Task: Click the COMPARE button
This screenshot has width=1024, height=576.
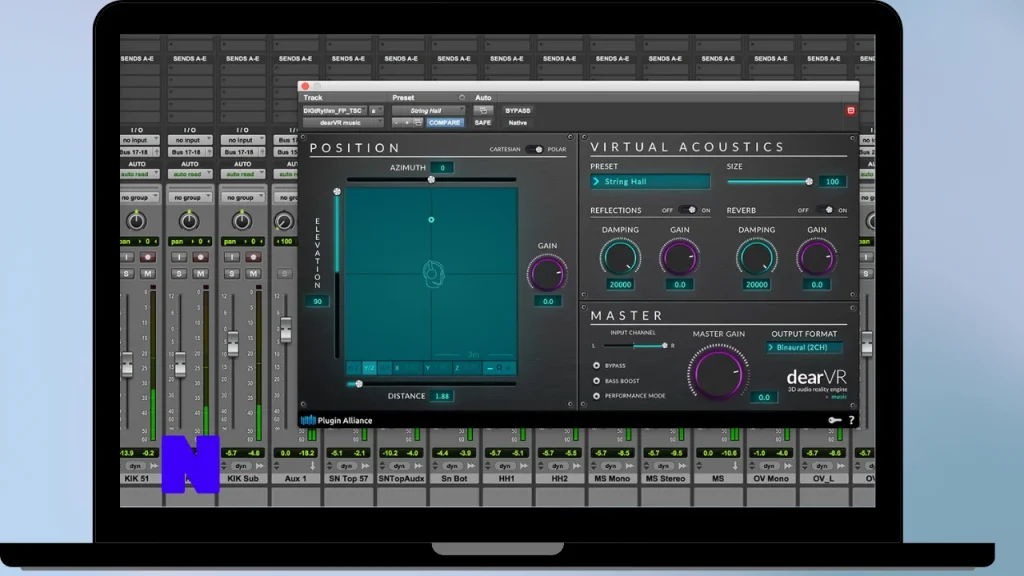Action: coord(444,123)
